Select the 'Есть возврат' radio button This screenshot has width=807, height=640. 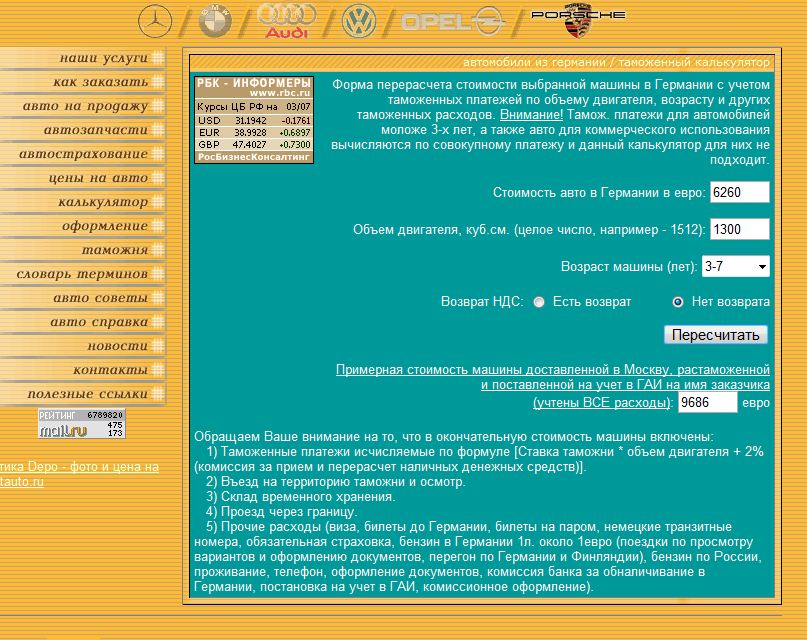point(539,302)
